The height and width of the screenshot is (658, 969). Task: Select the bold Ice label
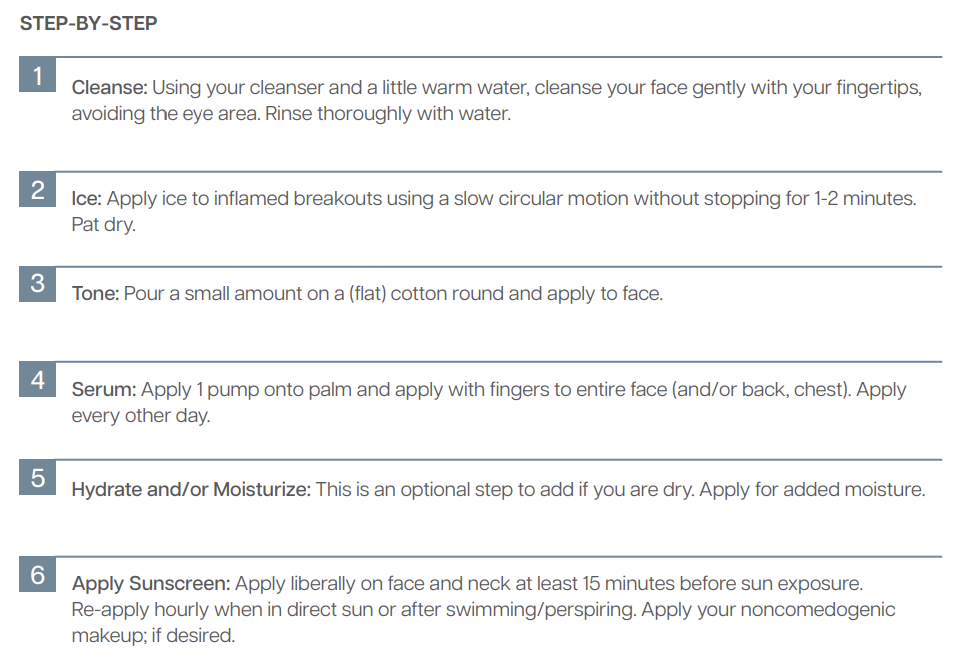pos(87,198)
